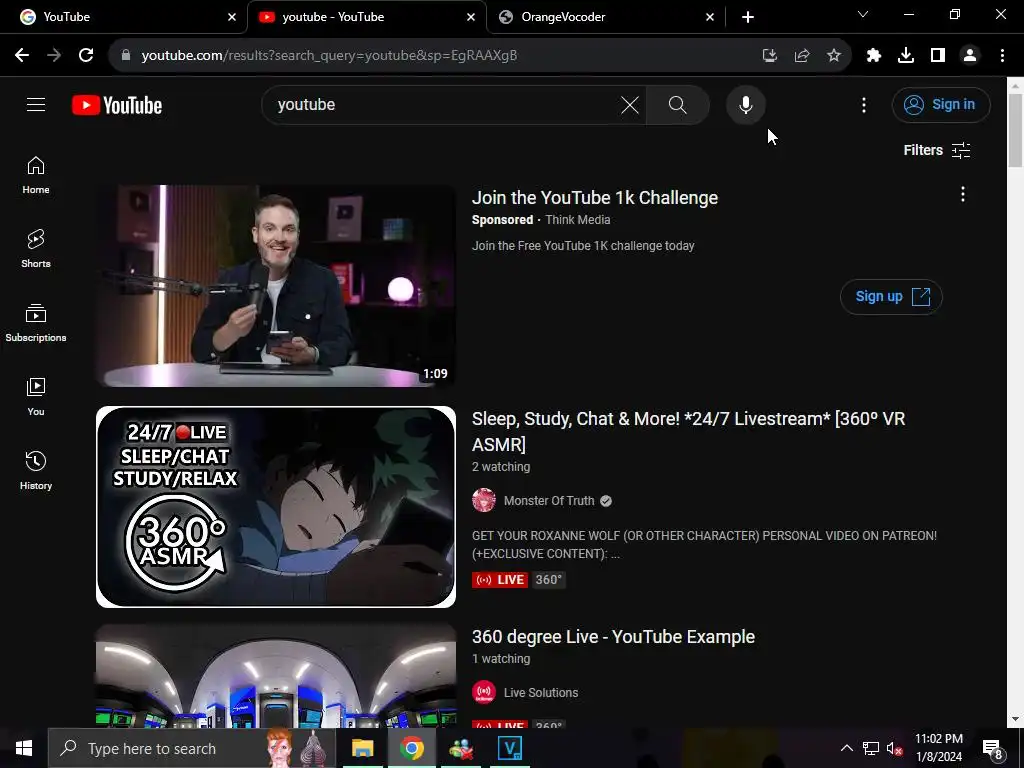Close the OrangeVocoder tab
The image size is (1024, 768).
(710, 17)
